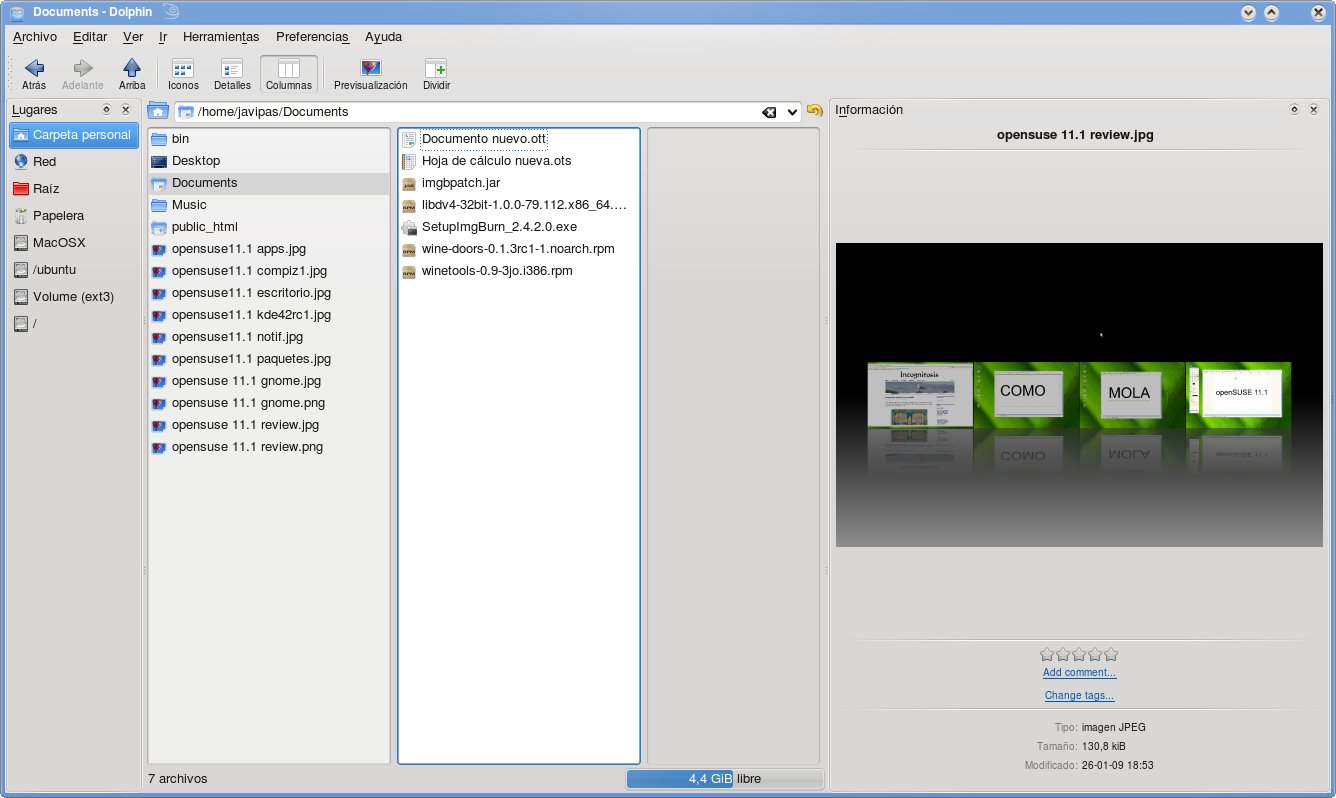Click the Dolphin window menu icon in title bar

(x=16, y=12)
